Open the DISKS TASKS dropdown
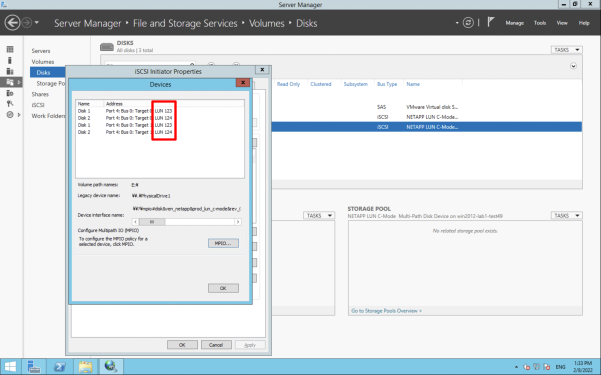Screen dimensions: 601x375 point(567,50)
